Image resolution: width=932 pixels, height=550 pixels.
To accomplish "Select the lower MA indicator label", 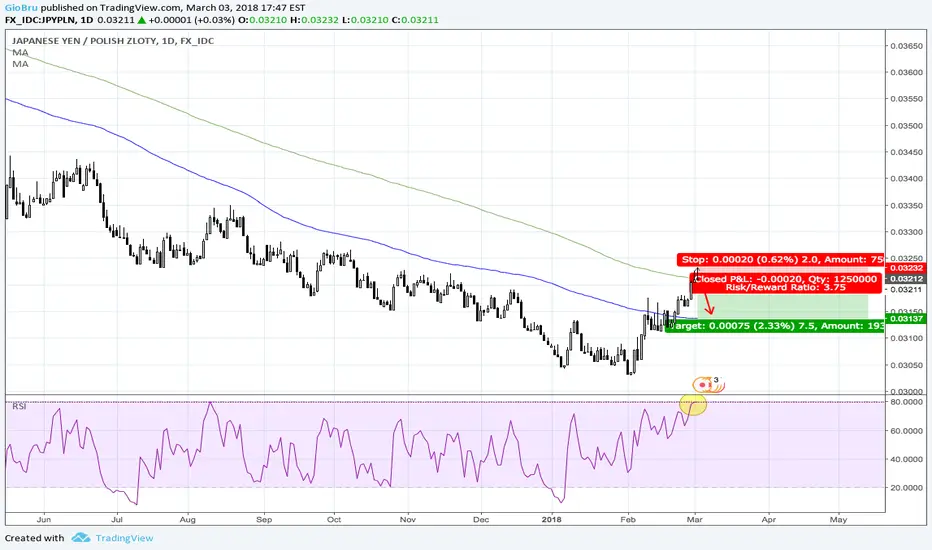I will pyautogui.click(x=20, y=64).
